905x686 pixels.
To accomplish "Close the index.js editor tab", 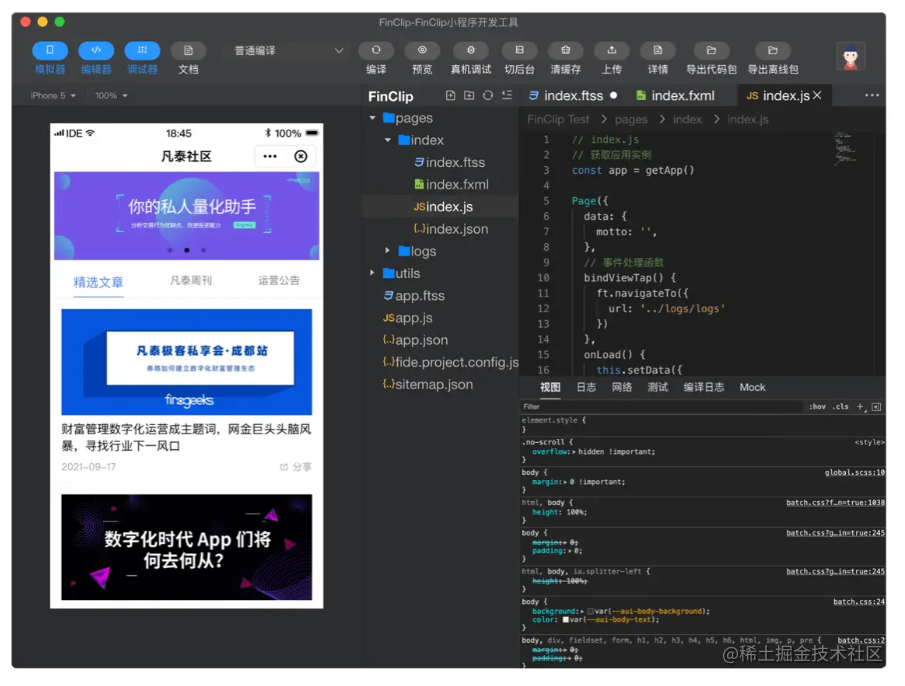I will click(817, 95).
